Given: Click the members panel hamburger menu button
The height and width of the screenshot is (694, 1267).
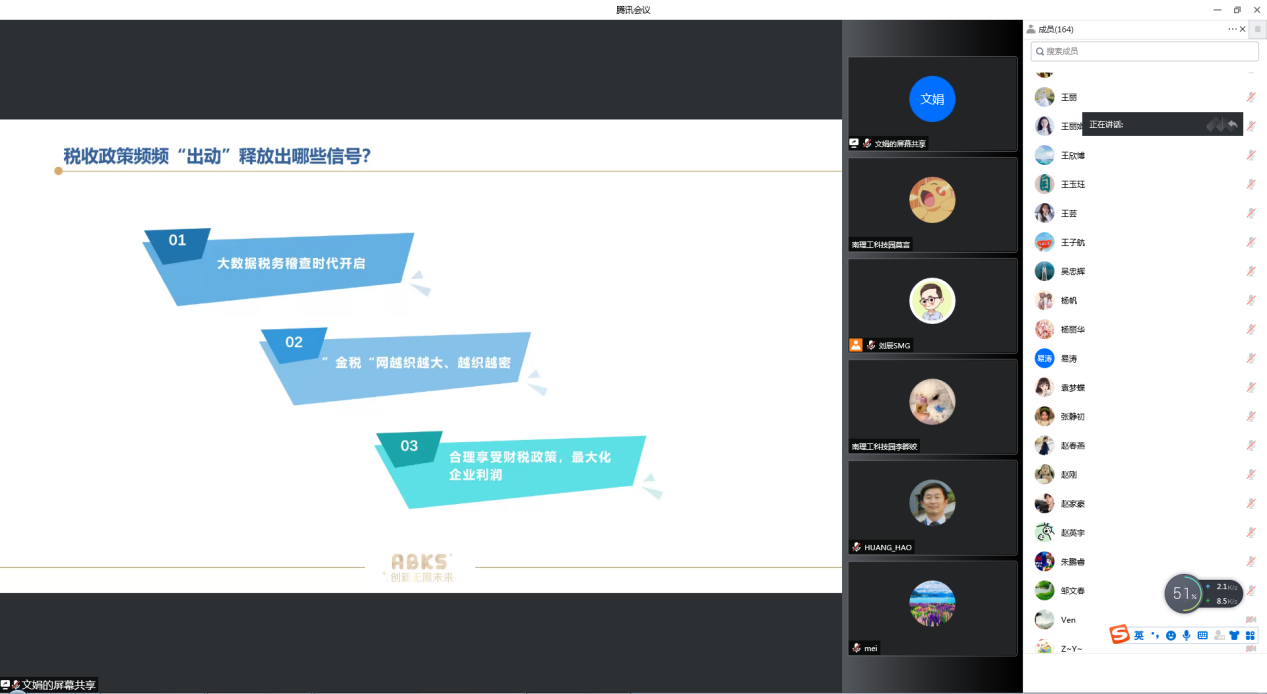Looking at the screenshot, I should 1257,29.
